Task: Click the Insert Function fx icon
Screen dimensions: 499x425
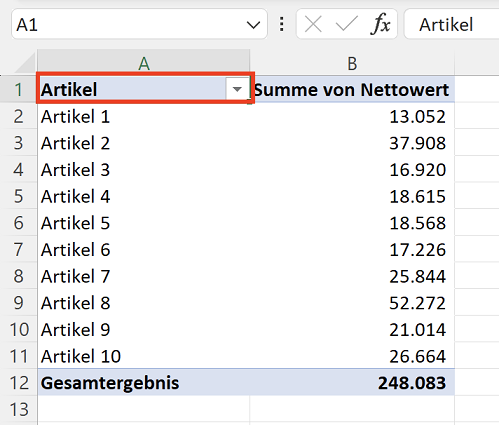Action: click(x=380, y=24)
